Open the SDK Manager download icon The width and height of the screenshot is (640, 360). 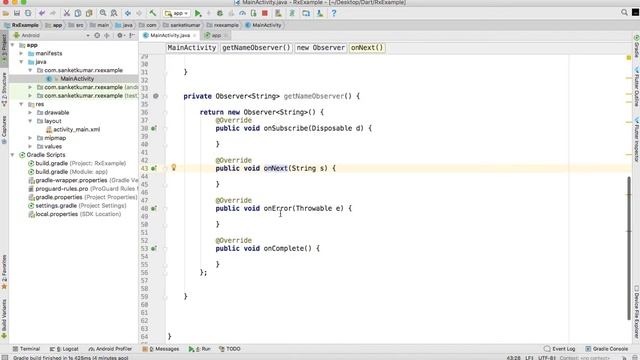(320, 13)
